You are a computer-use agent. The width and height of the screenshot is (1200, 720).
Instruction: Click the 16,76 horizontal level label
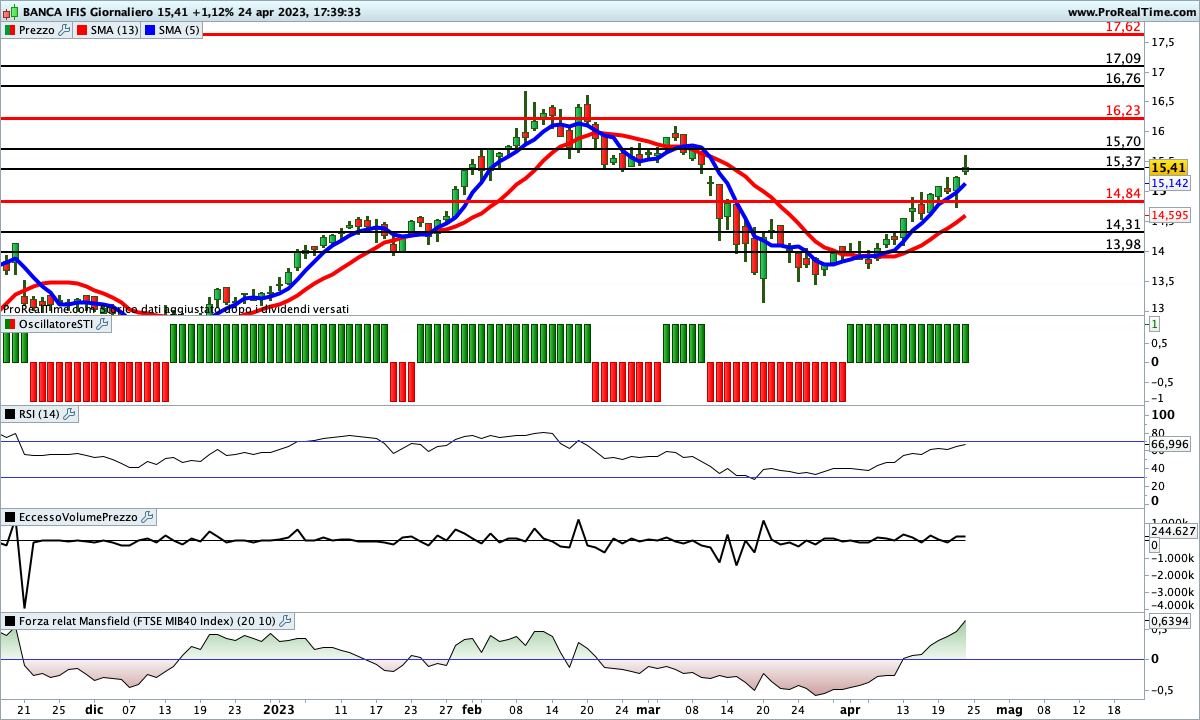coord(1124,78)
